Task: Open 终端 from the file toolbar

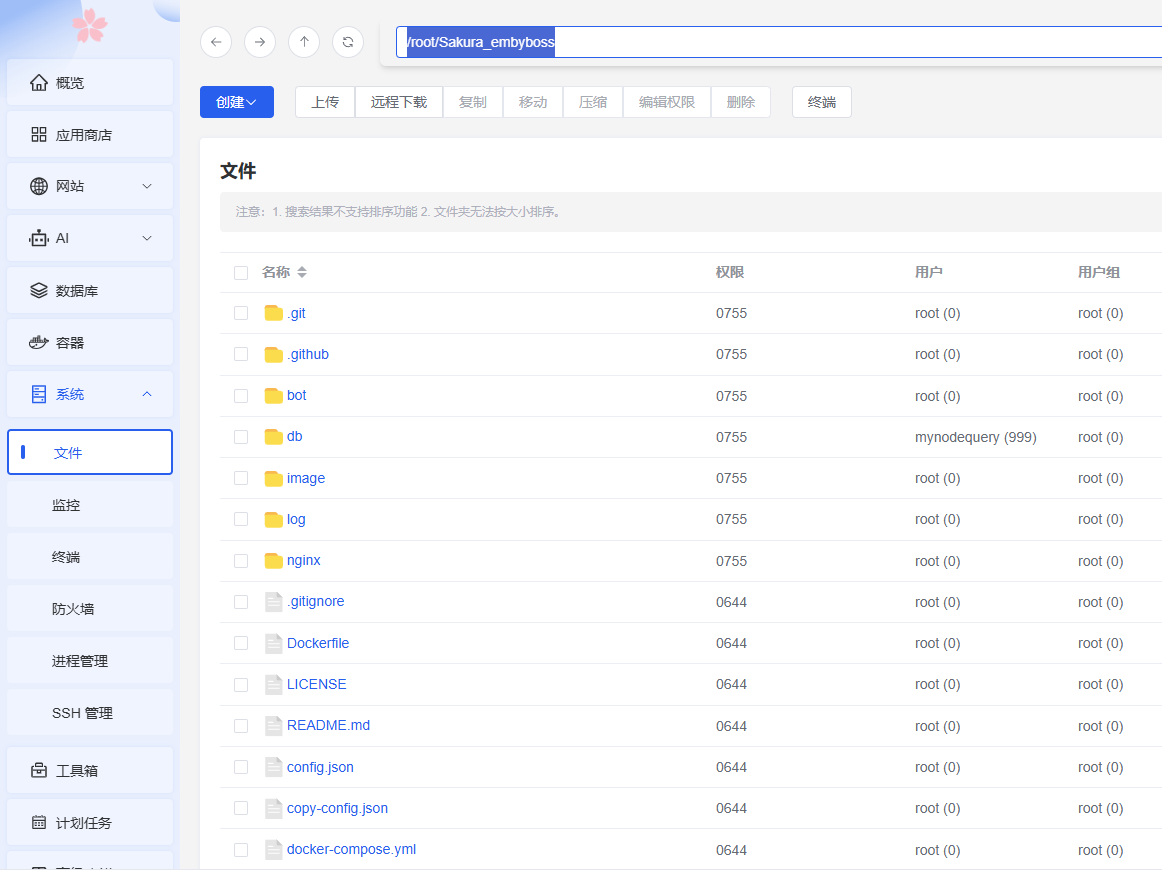Action: click(822, 102)
